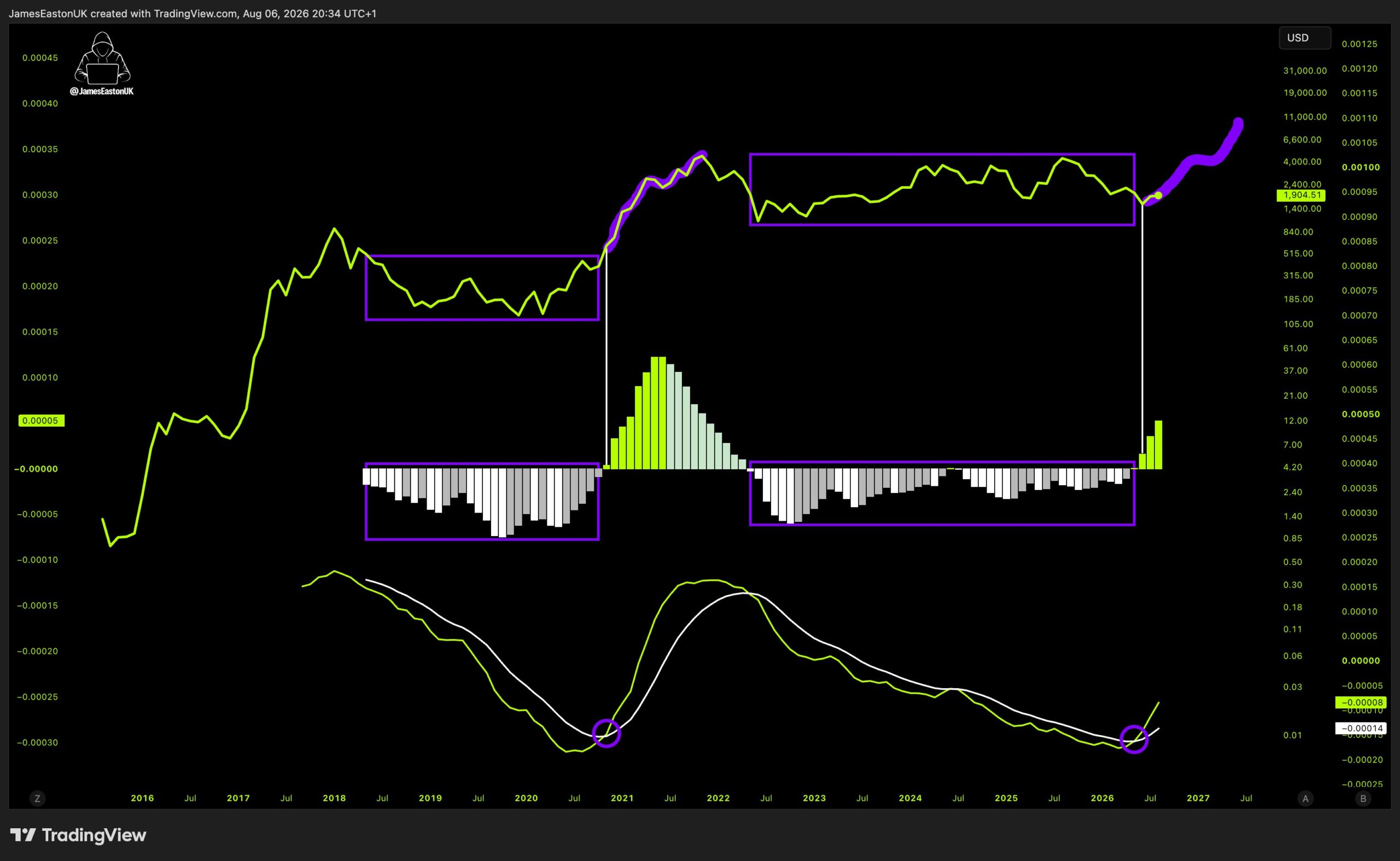
Task: Click the Z timezone button on time axis
Action: (x=38, y=798)
